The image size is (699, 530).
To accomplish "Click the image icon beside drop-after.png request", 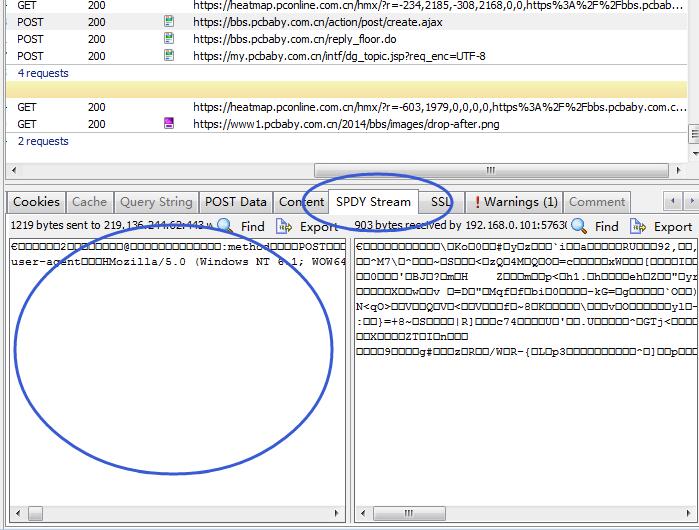I will tap(169, 124).
